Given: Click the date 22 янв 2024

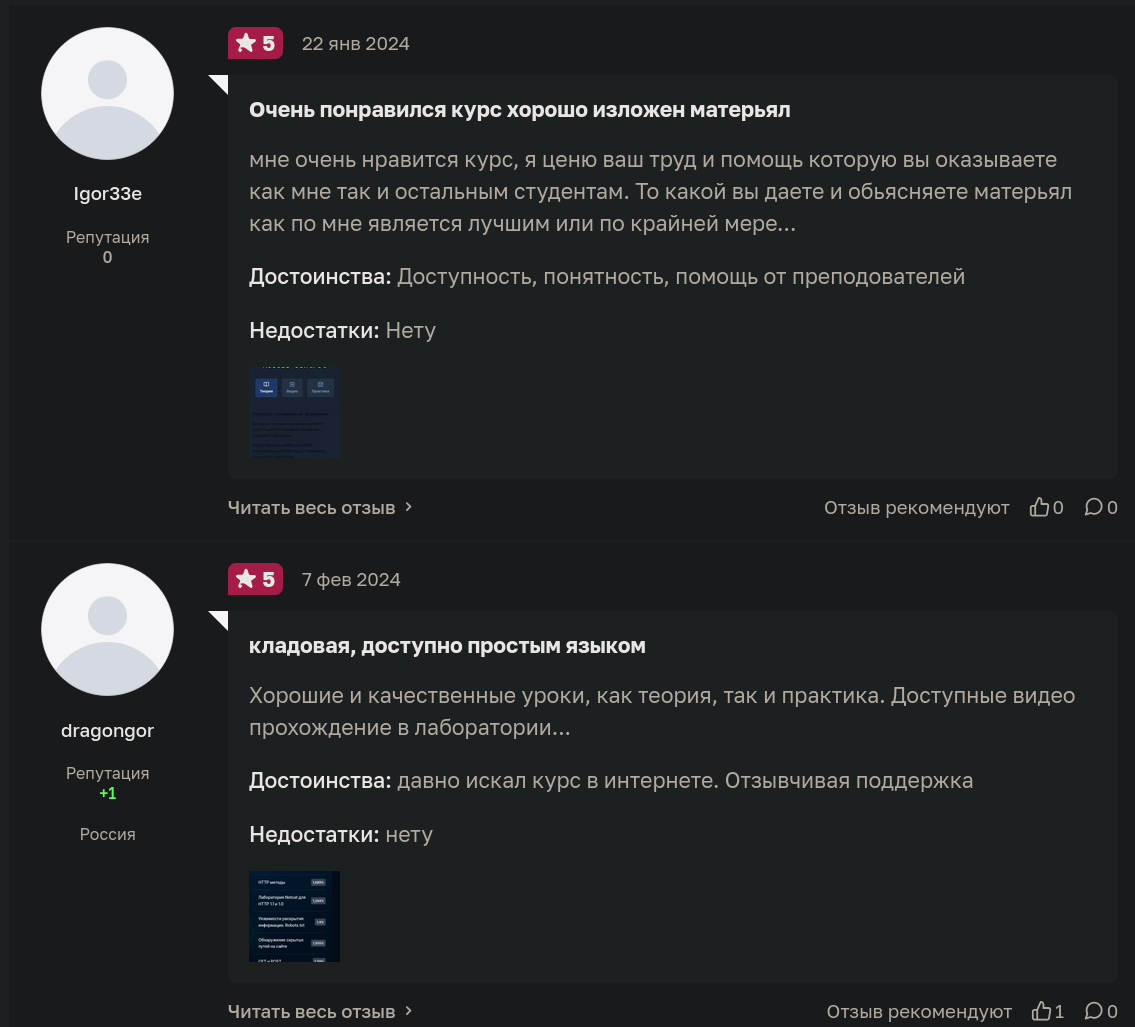Looking at the screenshot, I should coord(355,44).
